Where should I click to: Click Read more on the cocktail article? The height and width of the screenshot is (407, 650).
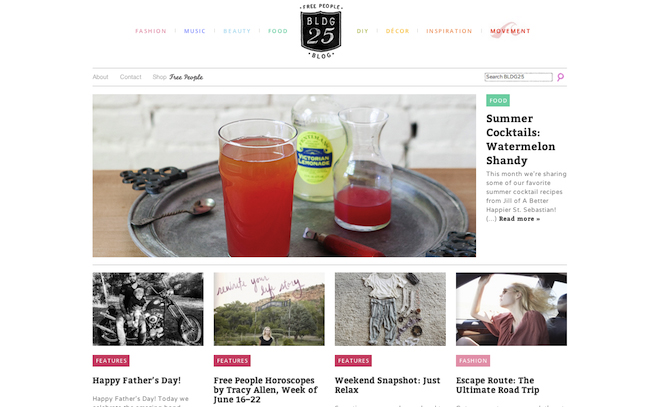[519, 218]
